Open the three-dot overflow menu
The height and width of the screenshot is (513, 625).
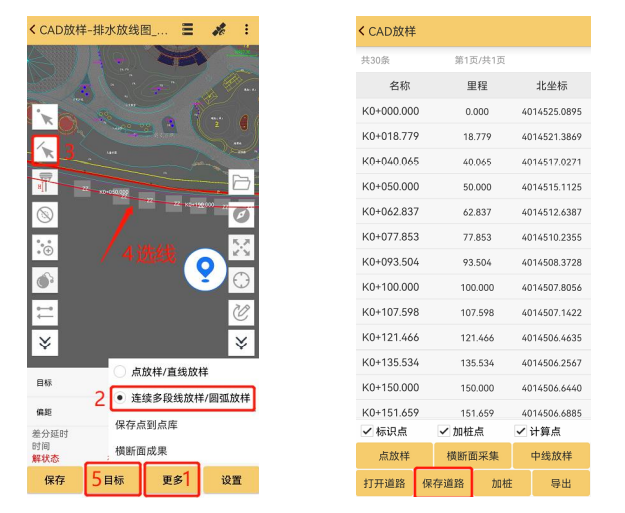tap(246, 29)
